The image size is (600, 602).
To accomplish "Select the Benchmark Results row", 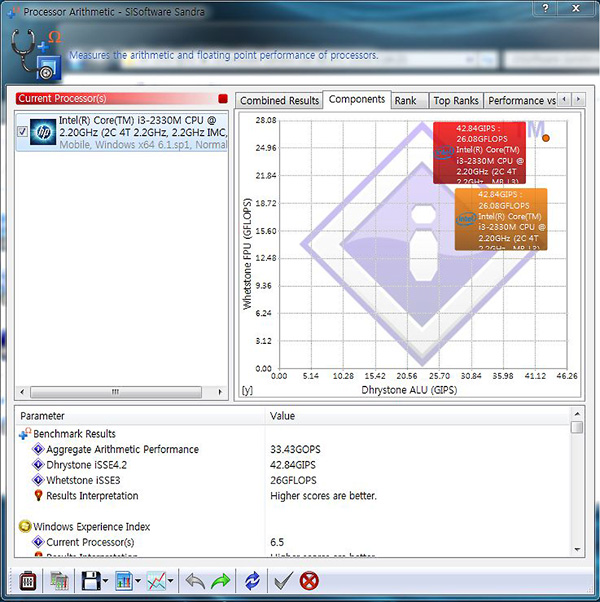I will [294, 434].
